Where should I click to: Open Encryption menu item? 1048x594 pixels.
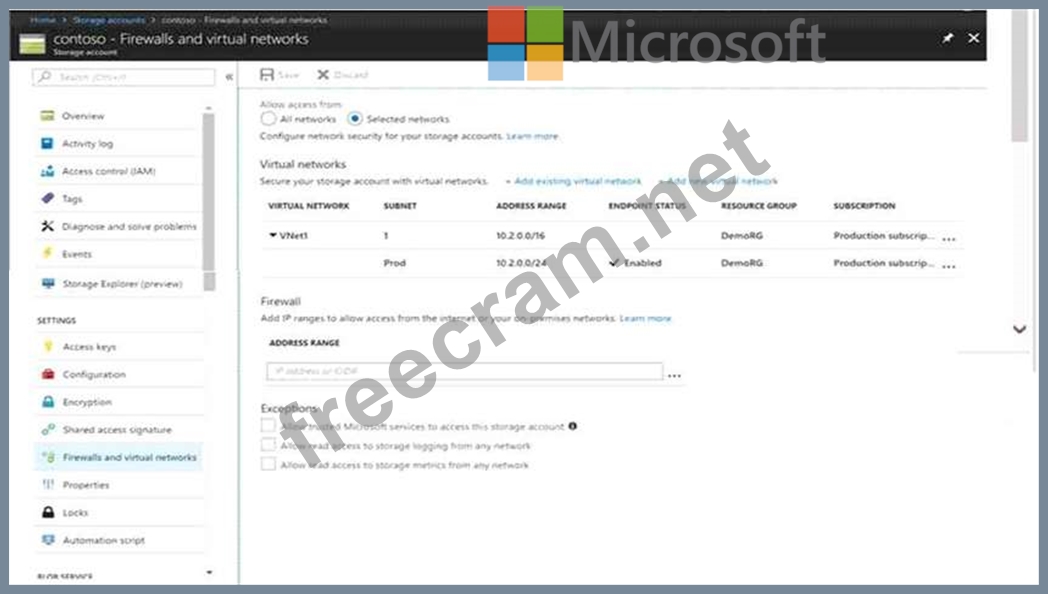point(119,402)
